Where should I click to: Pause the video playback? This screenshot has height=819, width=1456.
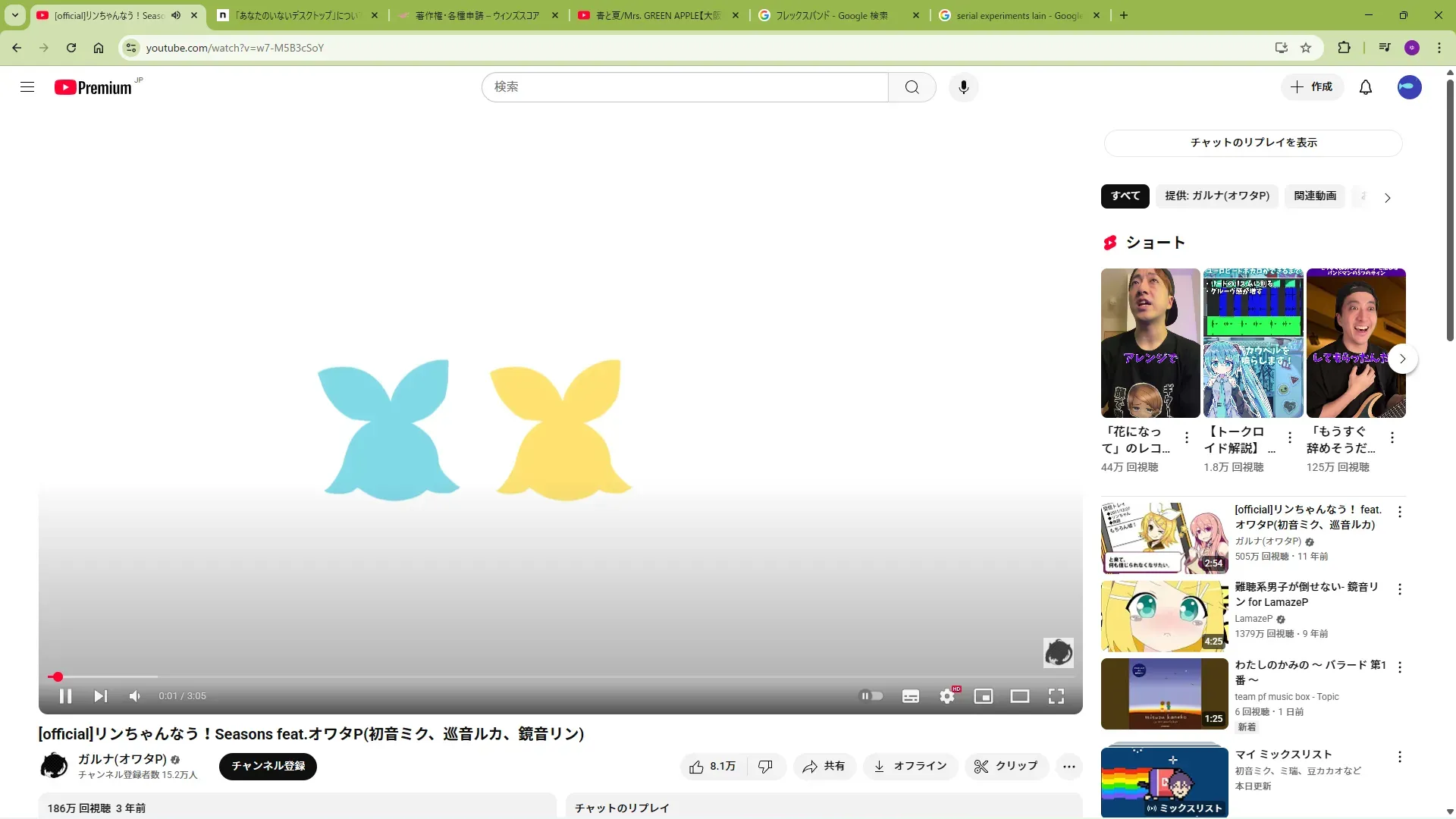(x=65, y=696)
